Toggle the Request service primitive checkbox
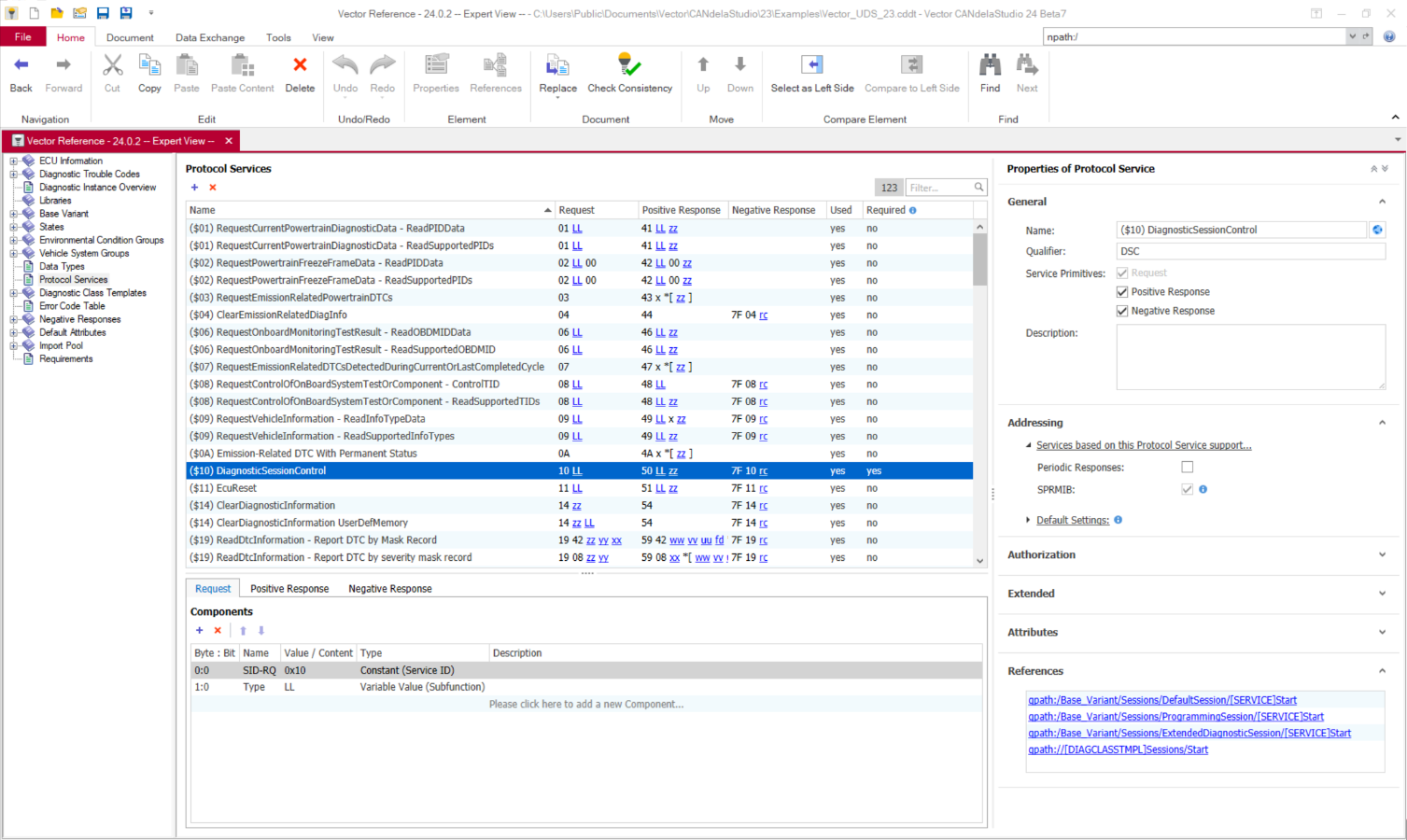Image resolution: width=1407 pixels, height=840 pixels. tap(1122, 273)
